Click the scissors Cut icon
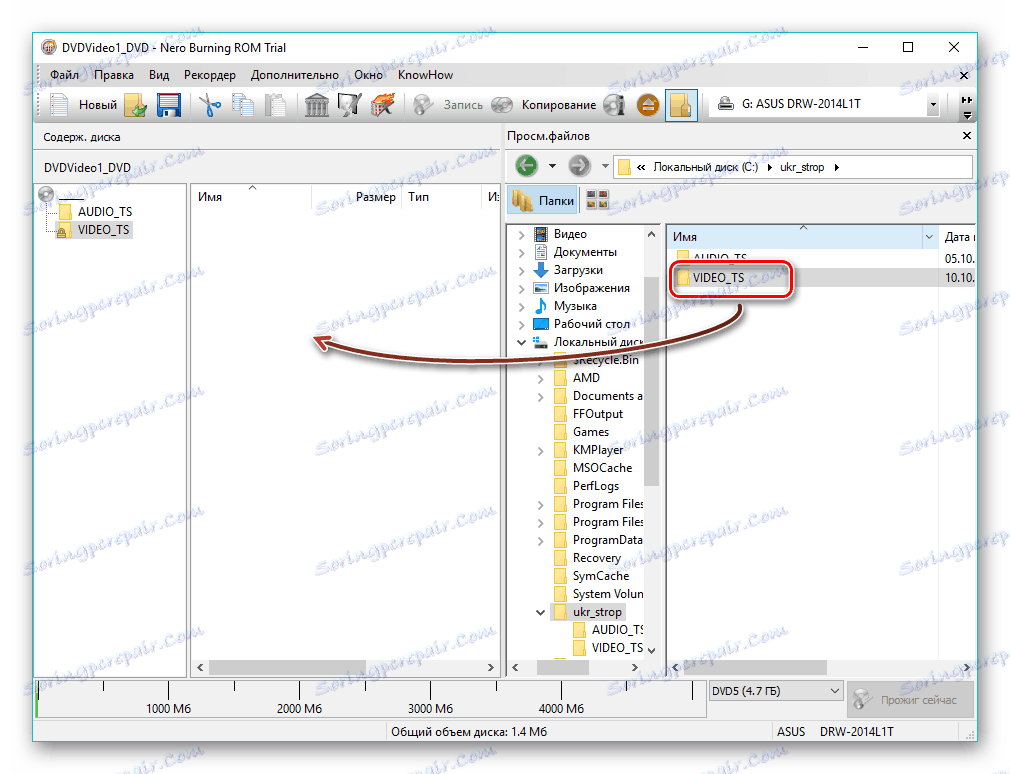The height and width of the screenshot is (774, 1010). 210,105
